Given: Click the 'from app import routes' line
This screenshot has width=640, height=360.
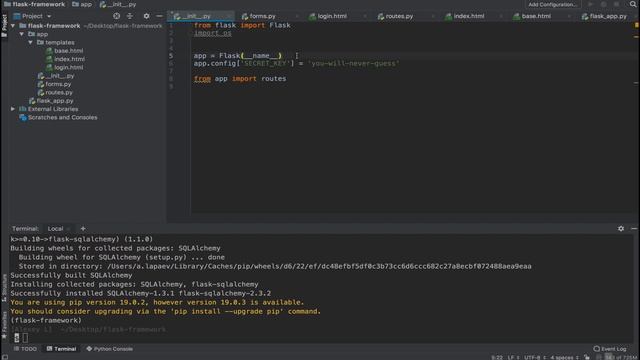Looking at the screenshot, I should 240,79.
